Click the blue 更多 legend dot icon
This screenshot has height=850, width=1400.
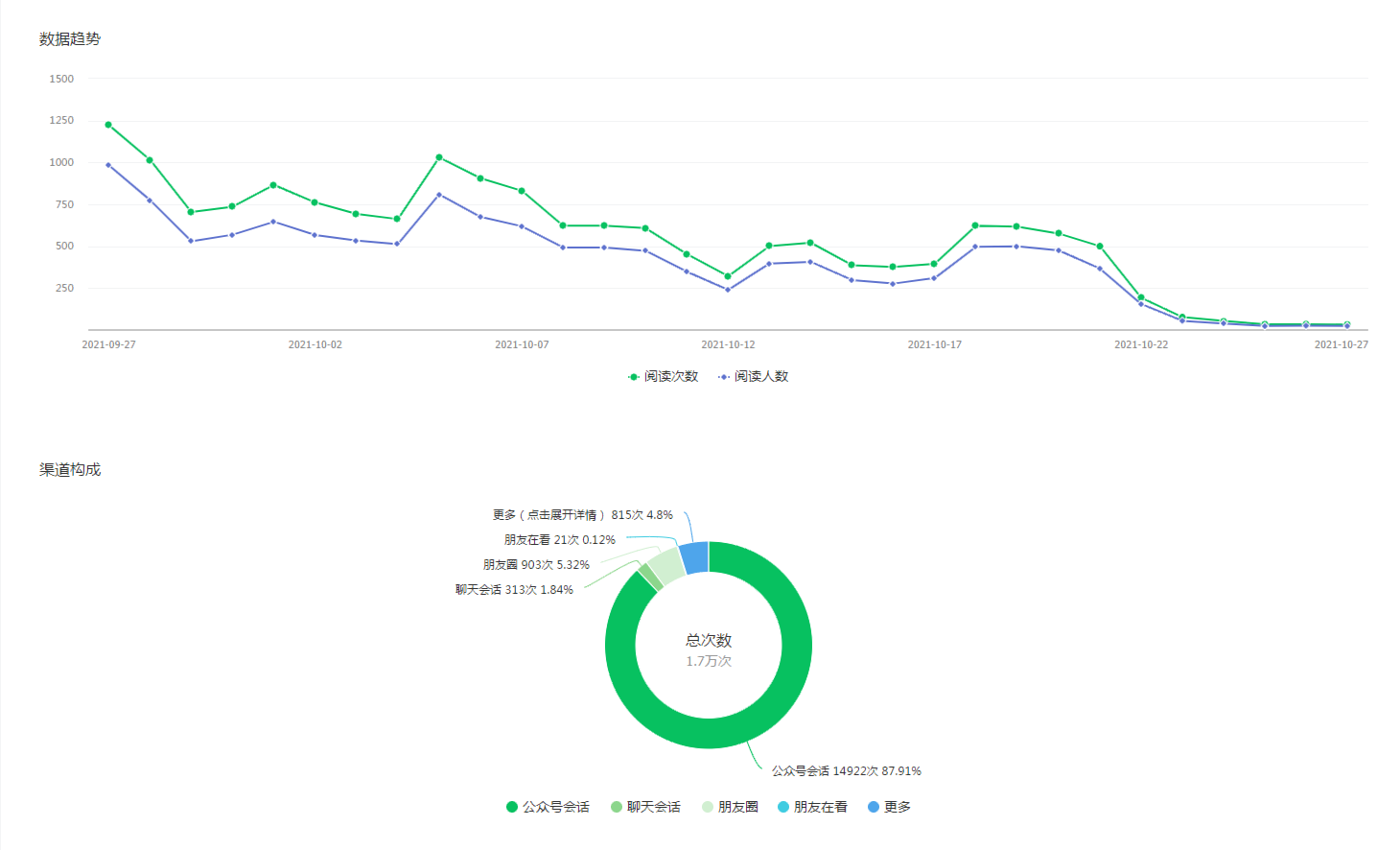tap(874, 807)
